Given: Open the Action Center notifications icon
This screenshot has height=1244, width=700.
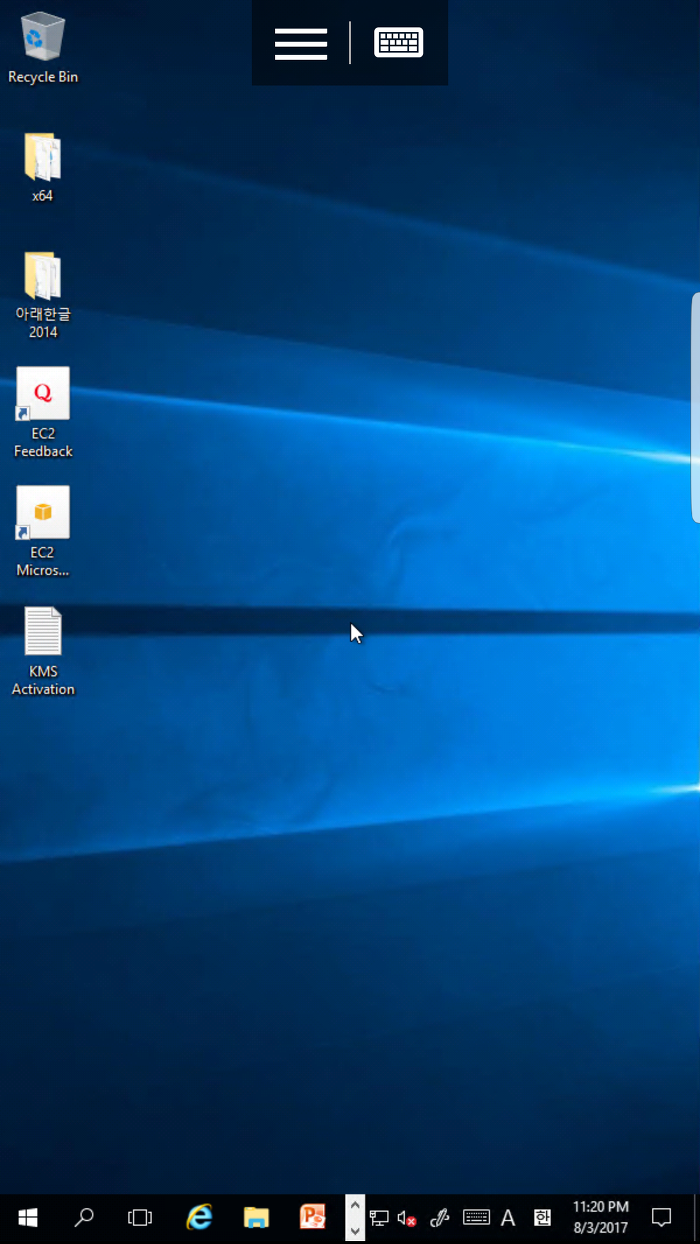Looking at the screenshot, I should (661, 1218).
